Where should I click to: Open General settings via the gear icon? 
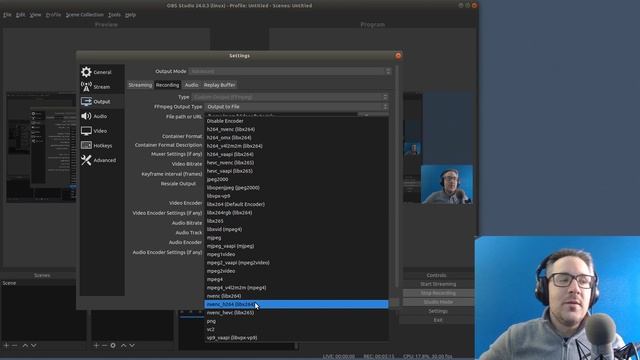coord(86,72)
